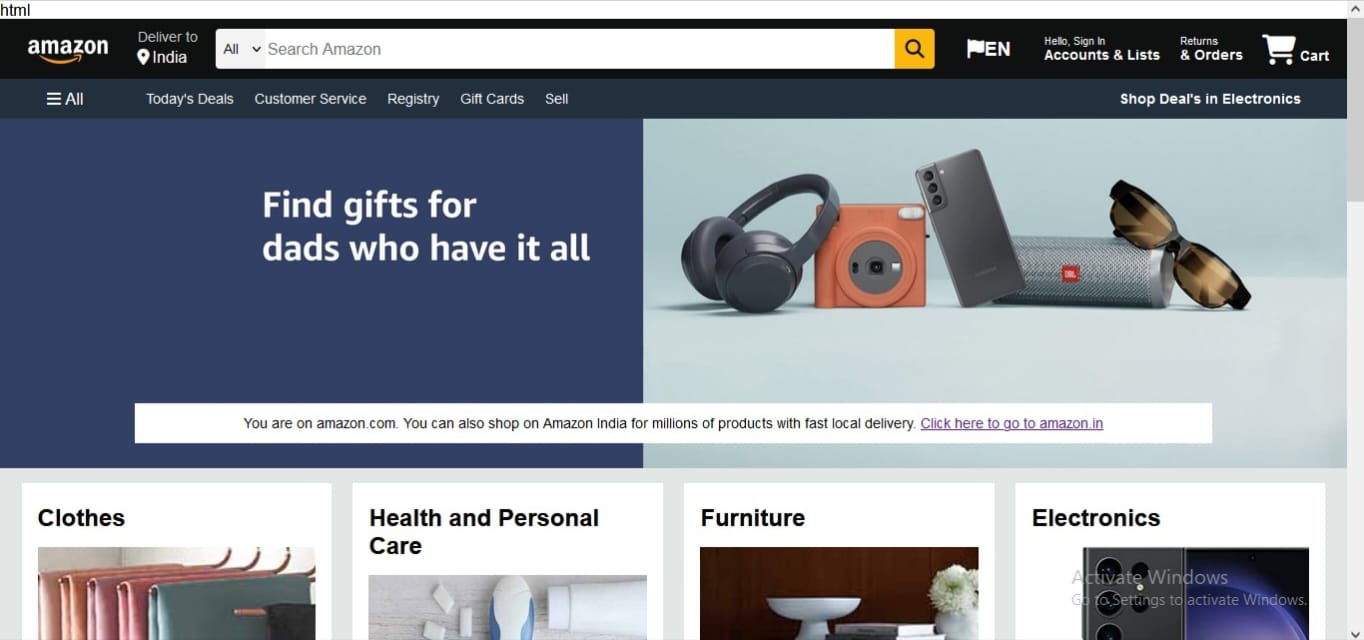Open the Registry page
The height and width of the screenshot is (640, 1364).
tap(413, 99)
